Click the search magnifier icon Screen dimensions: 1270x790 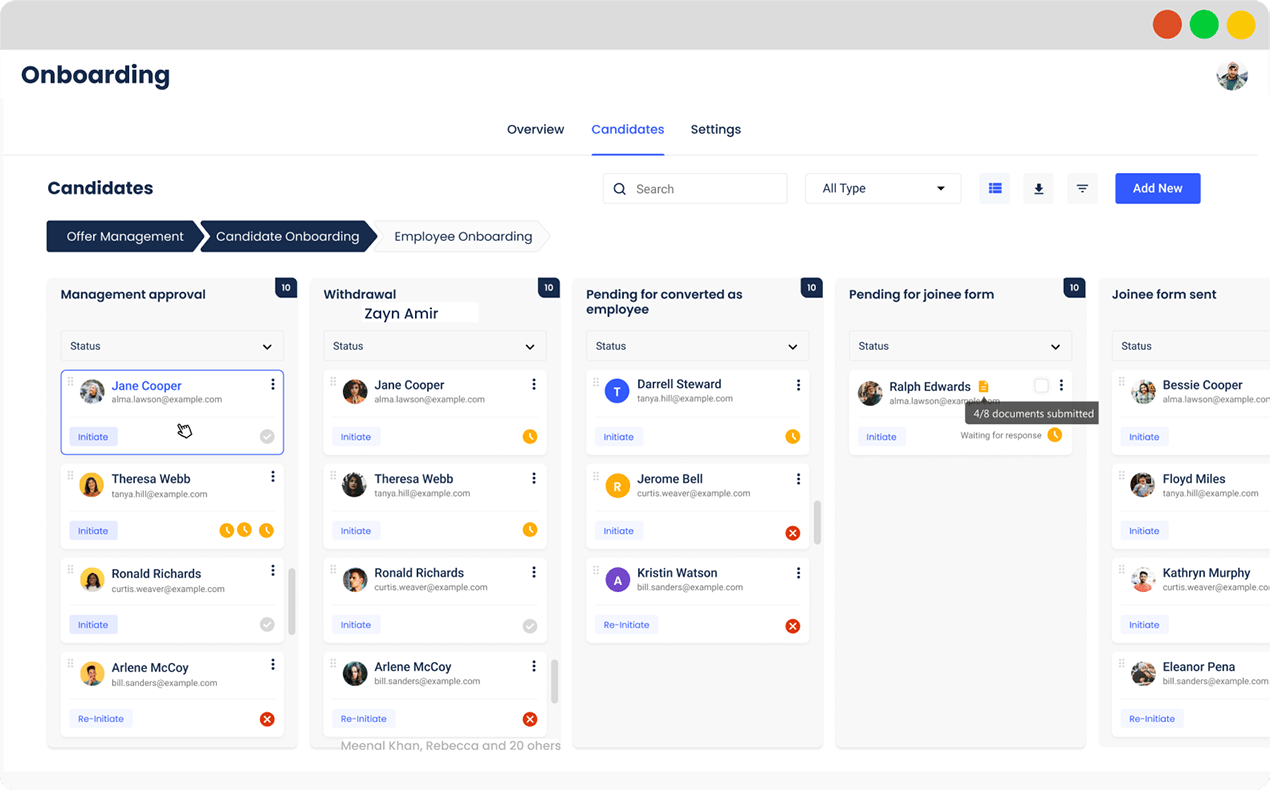(620, 189)
